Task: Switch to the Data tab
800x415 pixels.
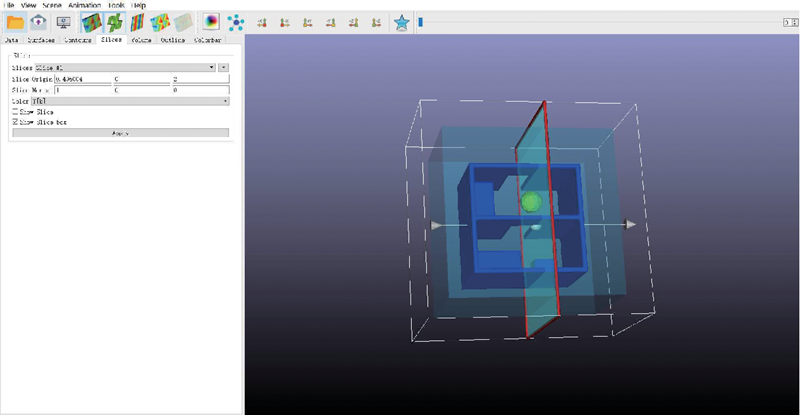Action: tap(11, 40)
